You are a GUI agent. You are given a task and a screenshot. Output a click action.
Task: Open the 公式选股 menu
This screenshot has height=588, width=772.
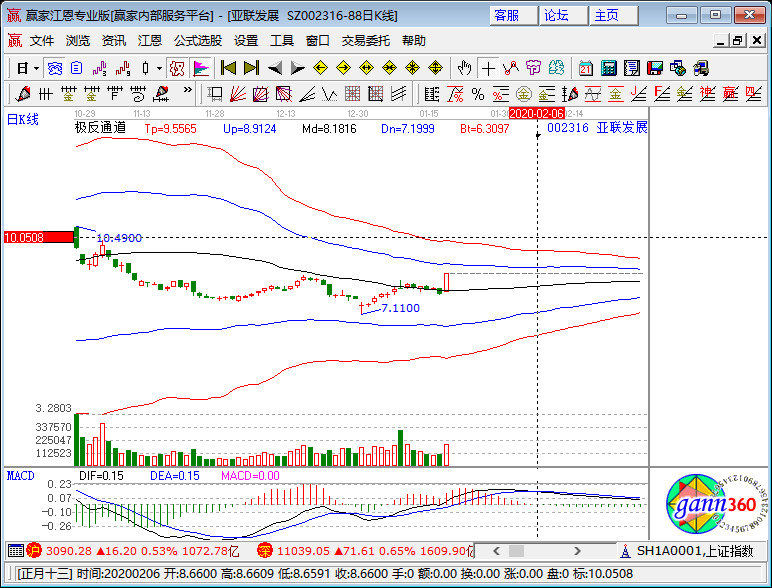point(197,40)
